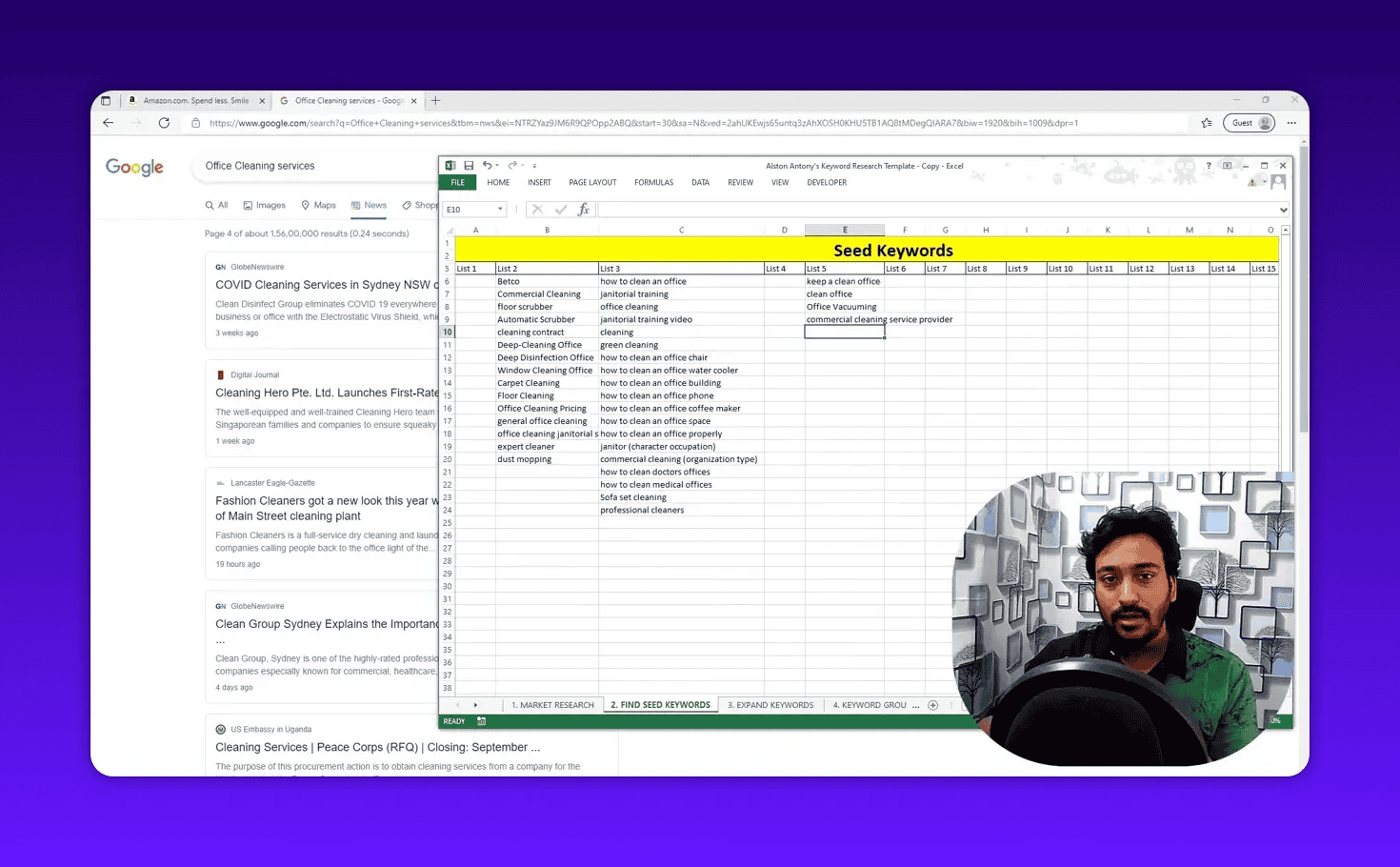Open the Name Box dropdown
Viewport: 1400px width, 867px height.
499,209
